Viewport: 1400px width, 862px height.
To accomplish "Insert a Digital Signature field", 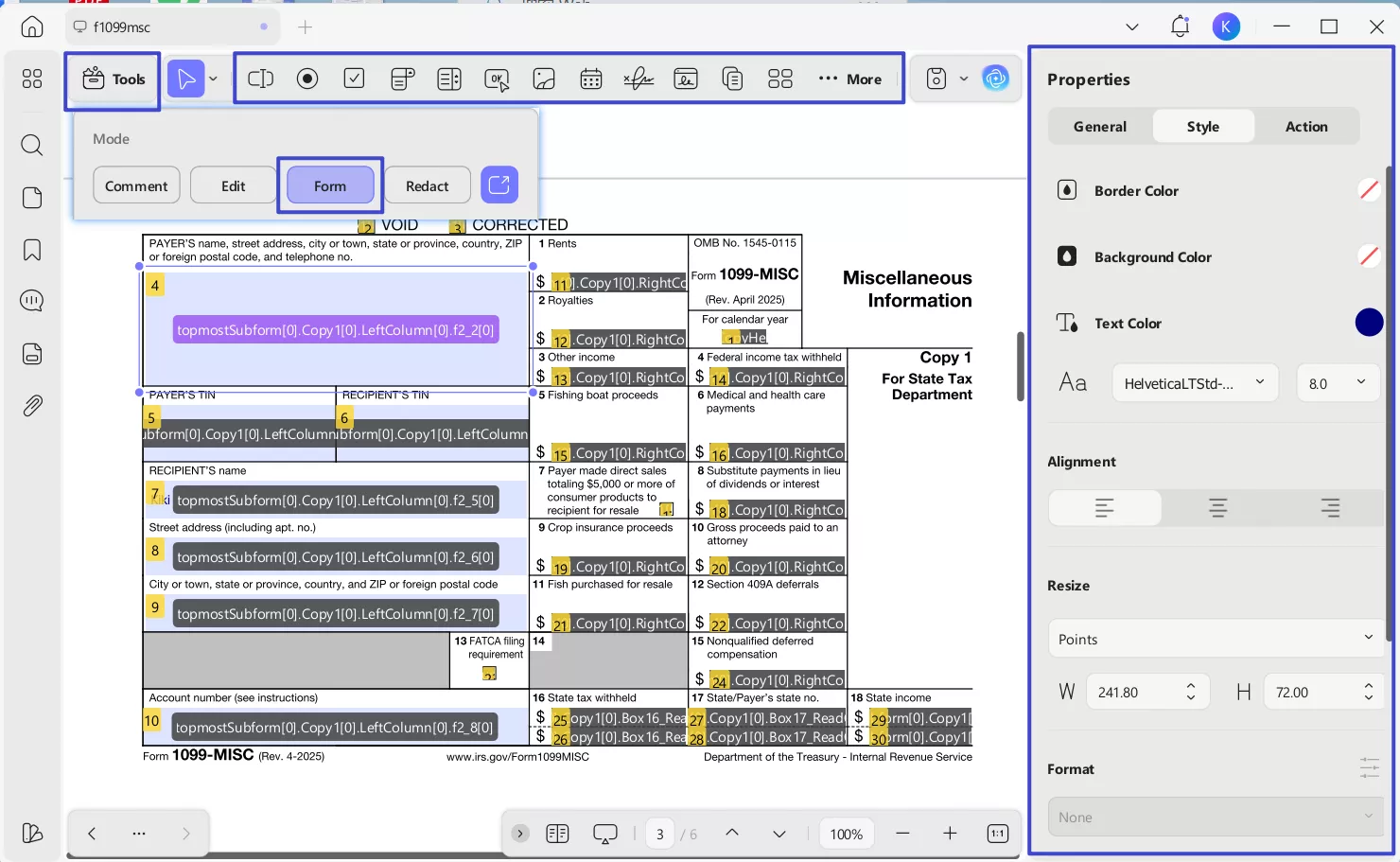I will (x=686, y=79).
